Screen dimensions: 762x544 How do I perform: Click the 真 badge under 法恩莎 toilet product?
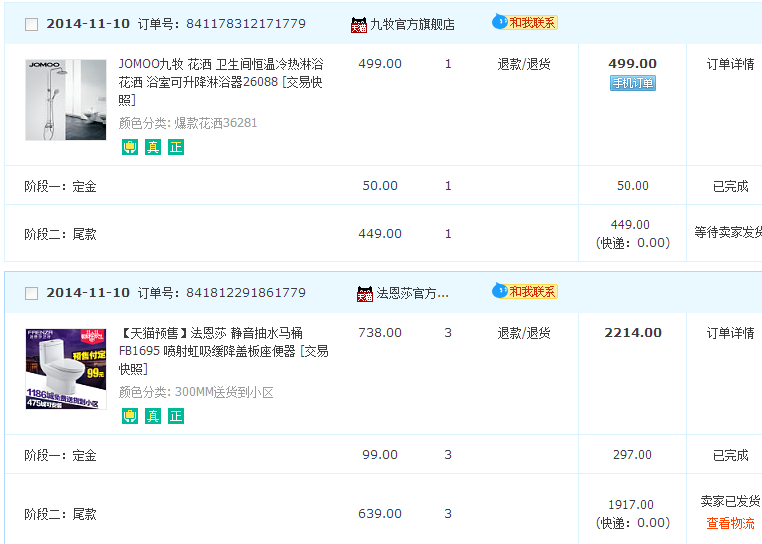tap(152, 416)
